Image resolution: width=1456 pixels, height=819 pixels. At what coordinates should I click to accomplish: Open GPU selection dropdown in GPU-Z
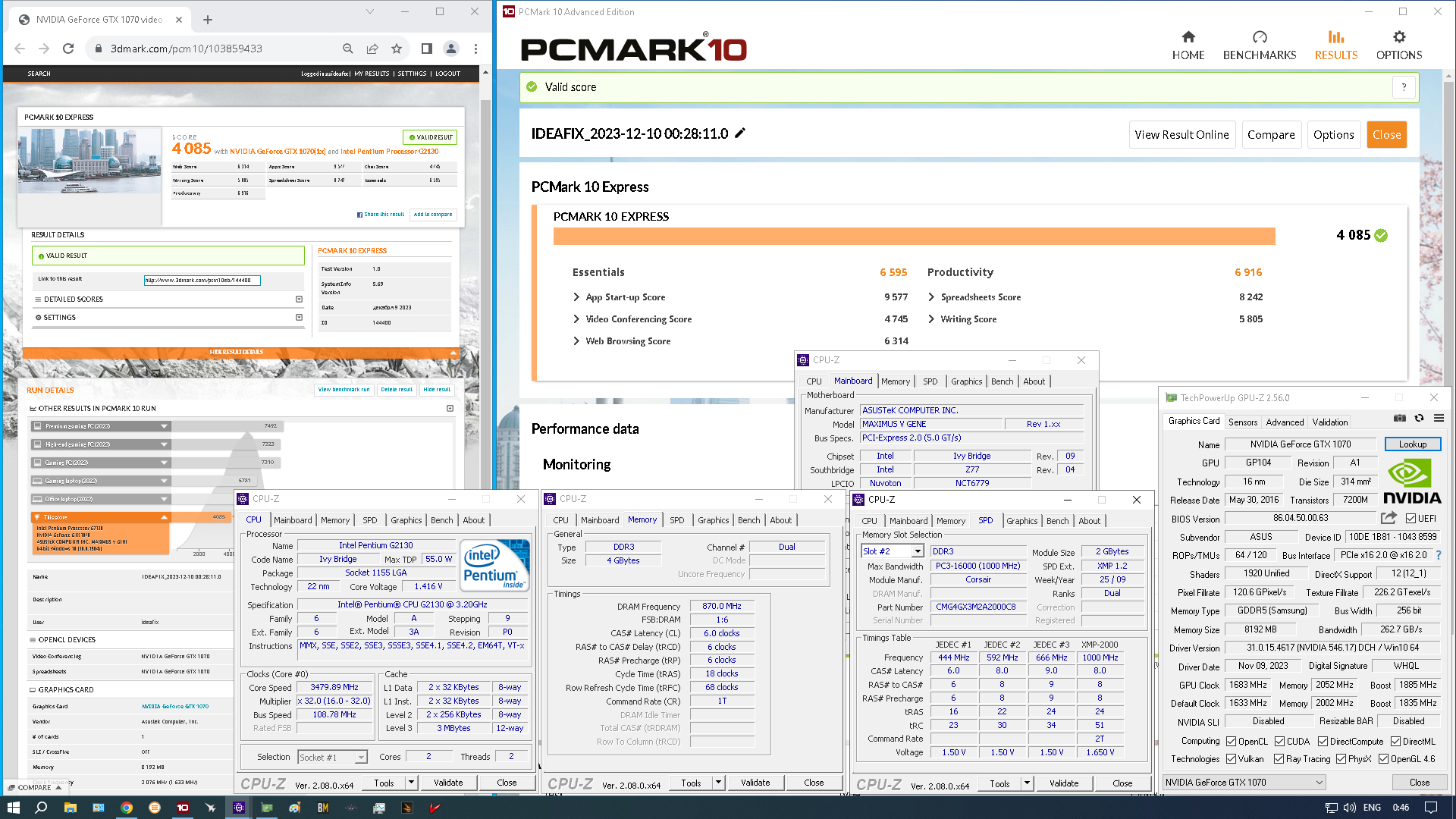1244,783
